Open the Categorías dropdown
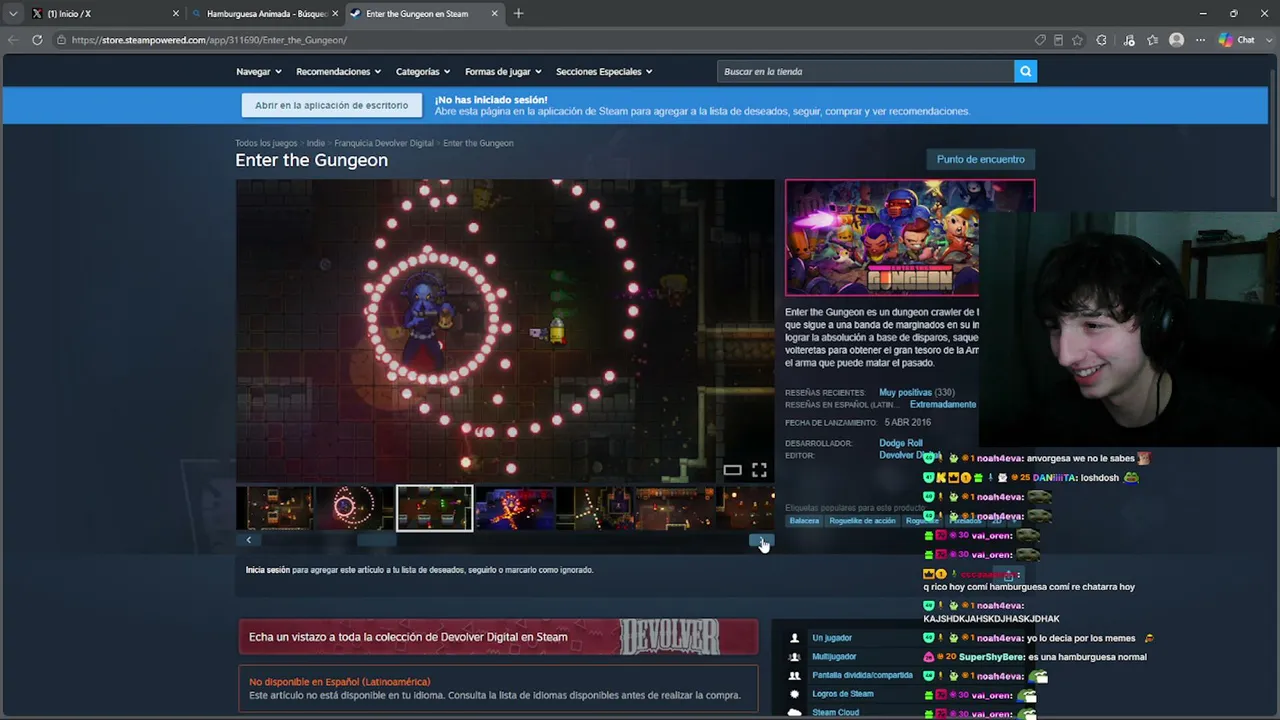Screen dimensions: 1280x720 (x=423, y=72)
